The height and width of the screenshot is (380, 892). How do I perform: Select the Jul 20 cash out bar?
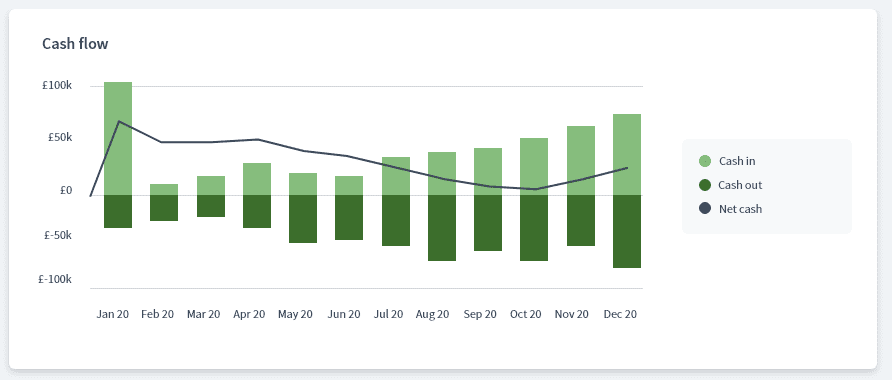[x=396, y=221]
